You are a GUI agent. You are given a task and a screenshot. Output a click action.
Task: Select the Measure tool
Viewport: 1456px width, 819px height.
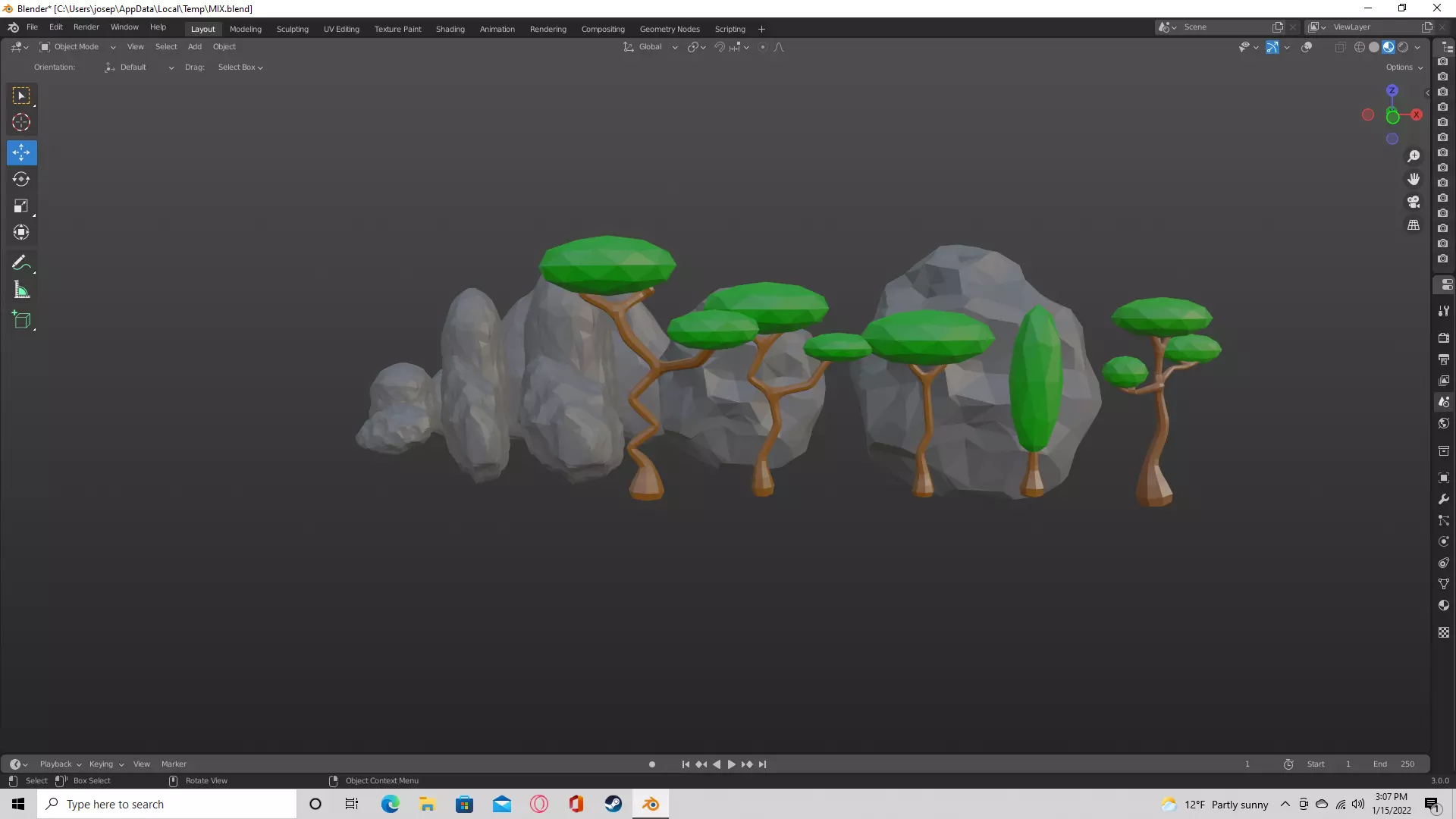21,290
